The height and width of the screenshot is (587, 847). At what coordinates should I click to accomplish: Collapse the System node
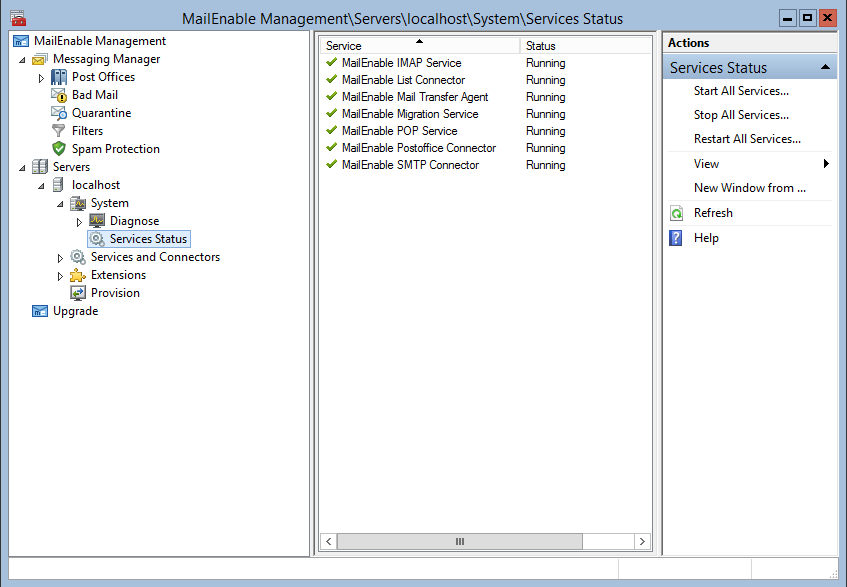(x=60, y=204)
